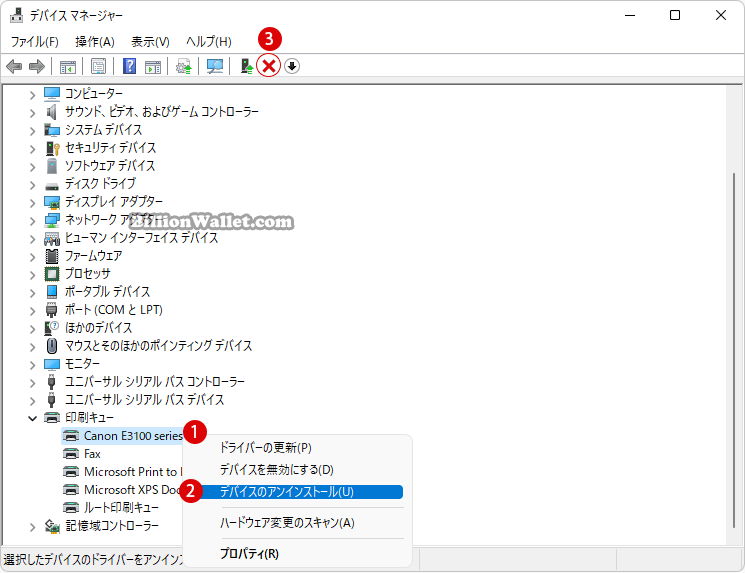Click the プロセッサ chip icon
The image size is (745, 573).
pyautogui.click(x=52, y=274)
